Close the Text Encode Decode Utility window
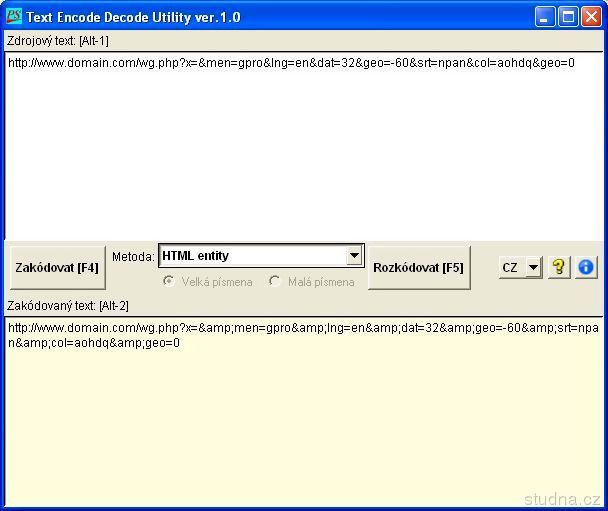The image size is (608, 511). (x=591, y=17)
